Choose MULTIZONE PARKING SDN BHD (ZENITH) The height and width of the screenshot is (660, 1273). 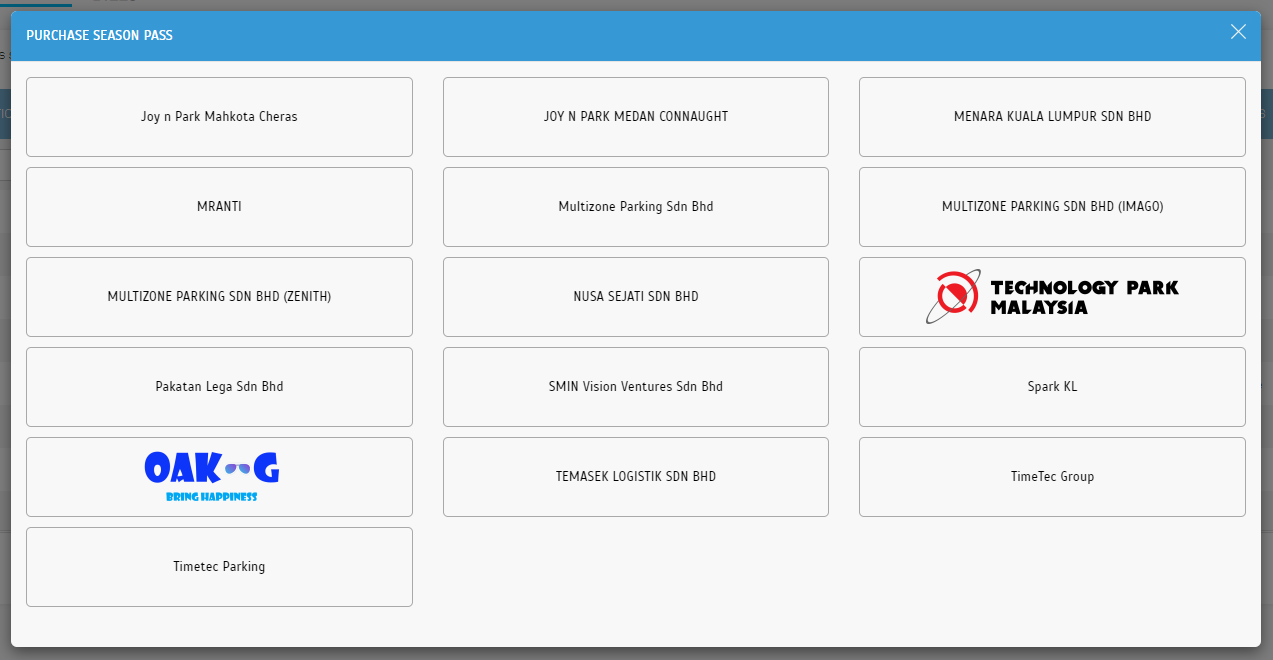point(219,297)
